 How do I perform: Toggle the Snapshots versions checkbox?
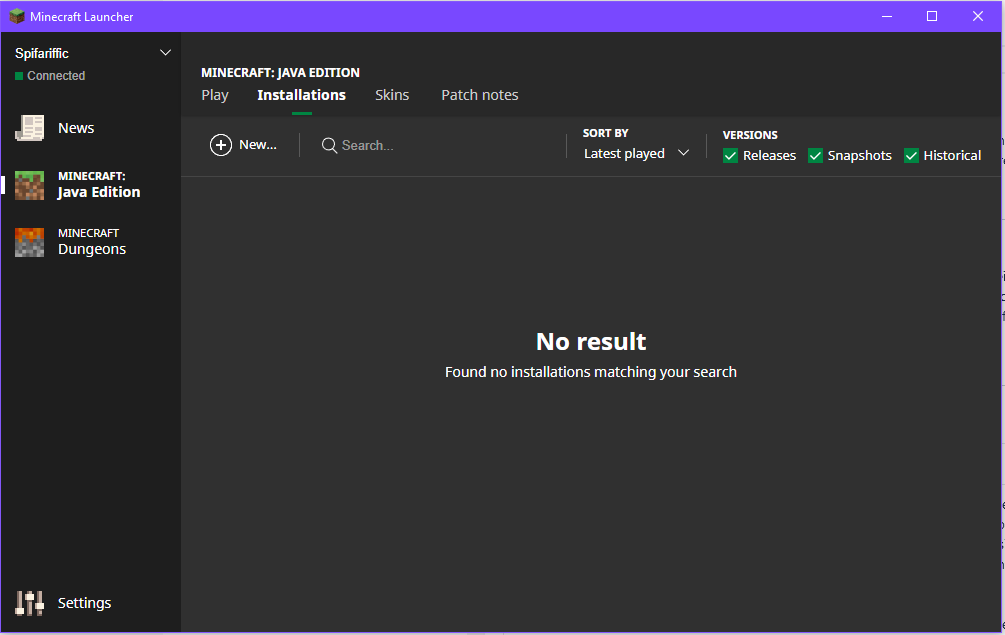[815, 156]
